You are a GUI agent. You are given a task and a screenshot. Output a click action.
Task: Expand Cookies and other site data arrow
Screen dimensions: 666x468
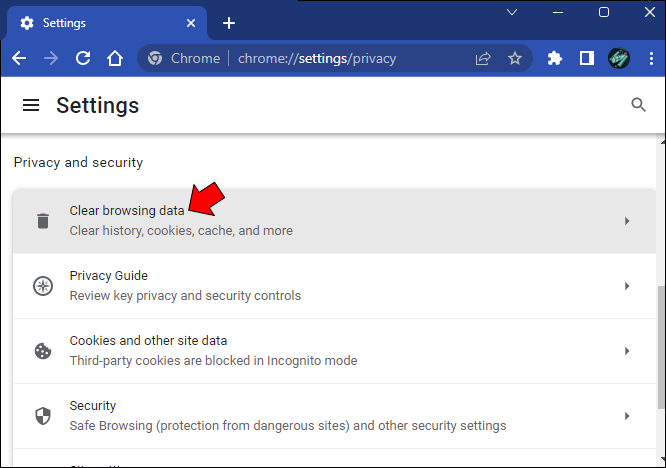coord(627,351)
